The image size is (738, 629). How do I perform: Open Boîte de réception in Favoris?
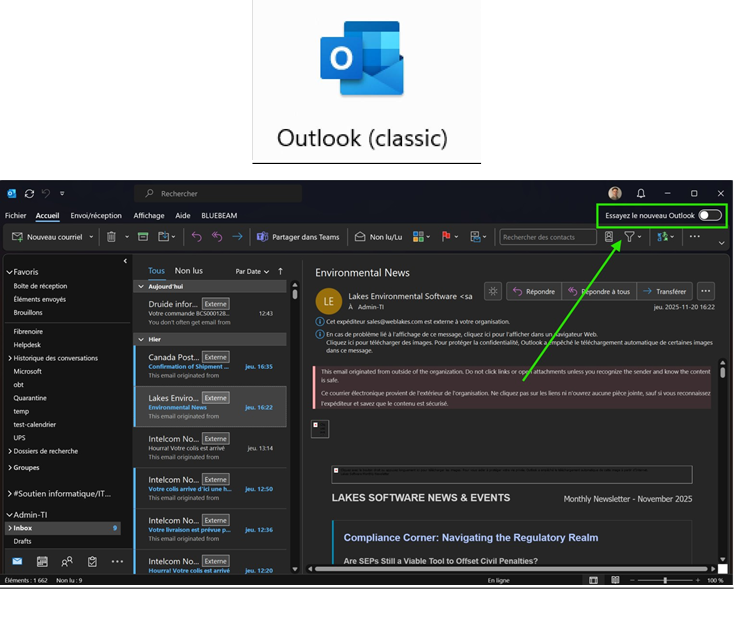pos(40,286)
